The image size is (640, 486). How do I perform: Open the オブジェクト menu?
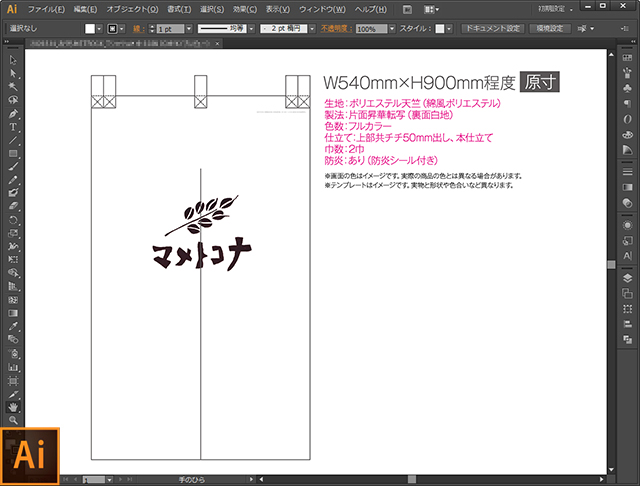tap(132, 9)
